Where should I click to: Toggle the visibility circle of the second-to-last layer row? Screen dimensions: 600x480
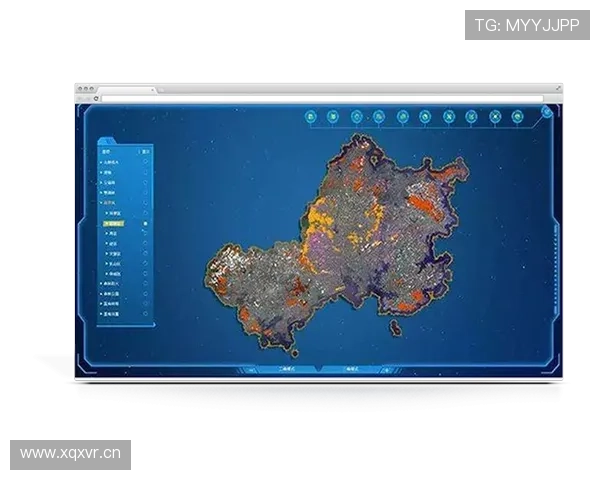point(145,304)
